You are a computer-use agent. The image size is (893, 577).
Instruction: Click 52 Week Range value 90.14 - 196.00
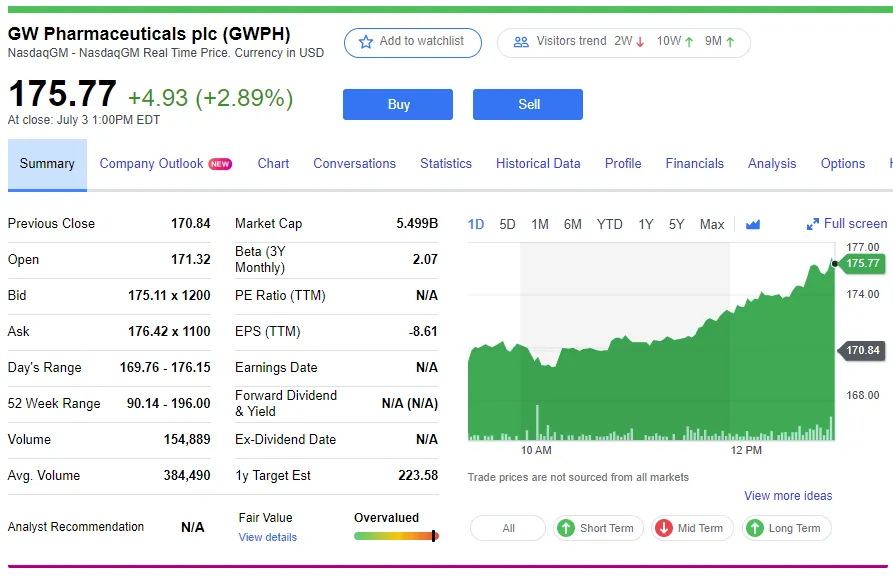[x=169, y=403]
